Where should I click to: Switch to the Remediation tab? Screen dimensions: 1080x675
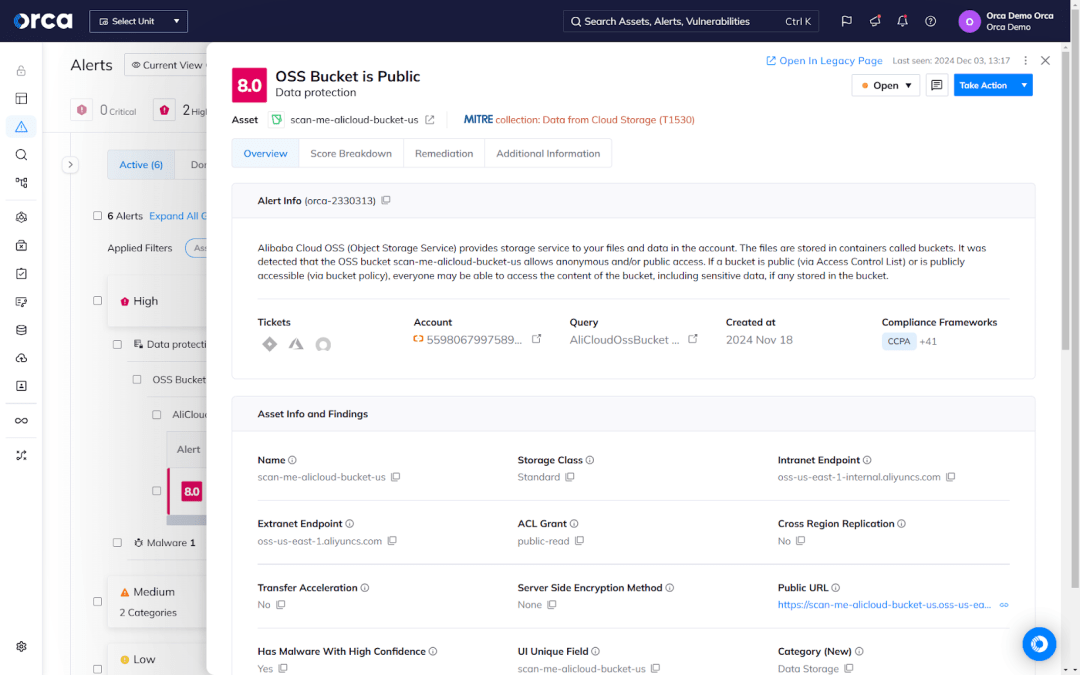coord(444,154)
